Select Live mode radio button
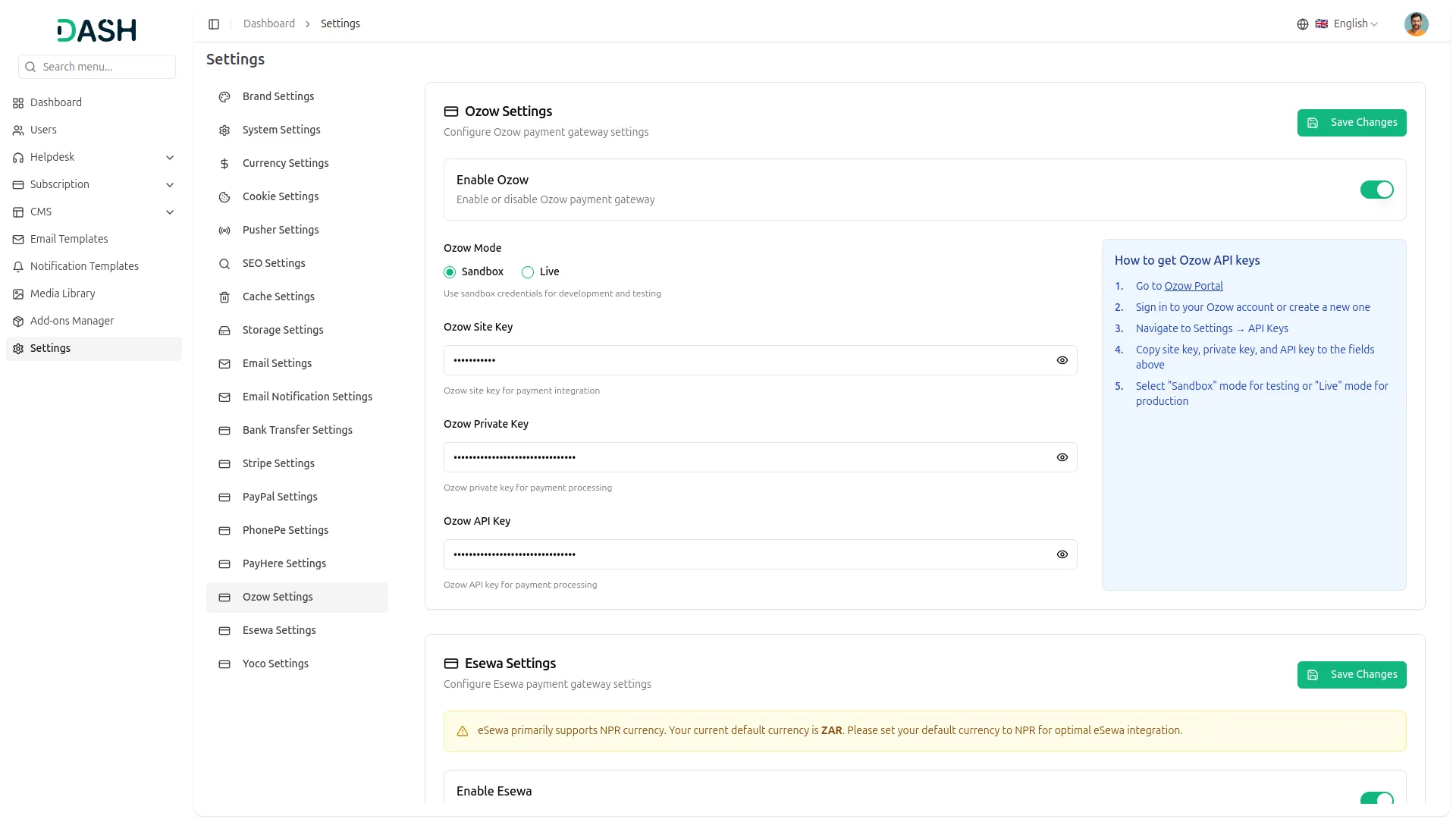 [528, 272]
